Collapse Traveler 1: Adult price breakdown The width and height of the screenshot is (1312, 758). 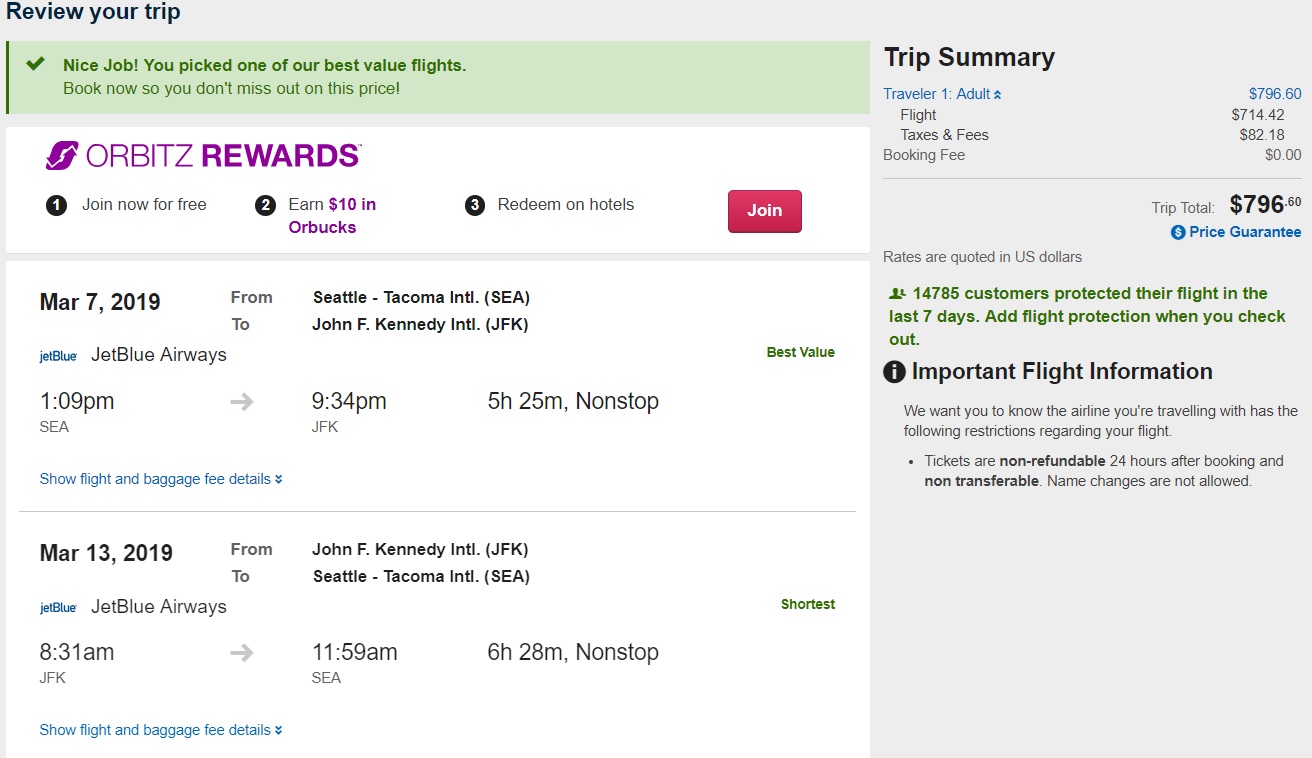(941, 94)
